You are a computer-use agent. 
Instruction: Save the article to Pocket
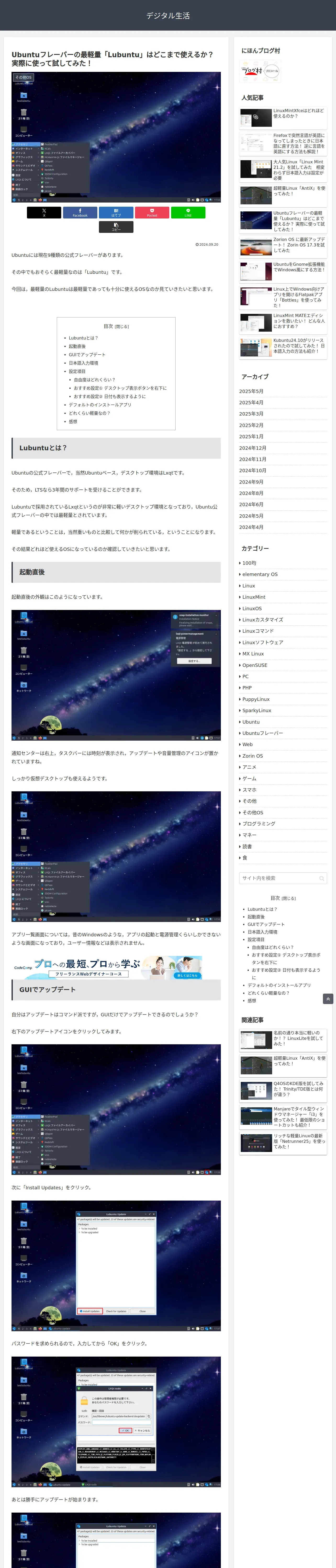(x=152, y=212)
